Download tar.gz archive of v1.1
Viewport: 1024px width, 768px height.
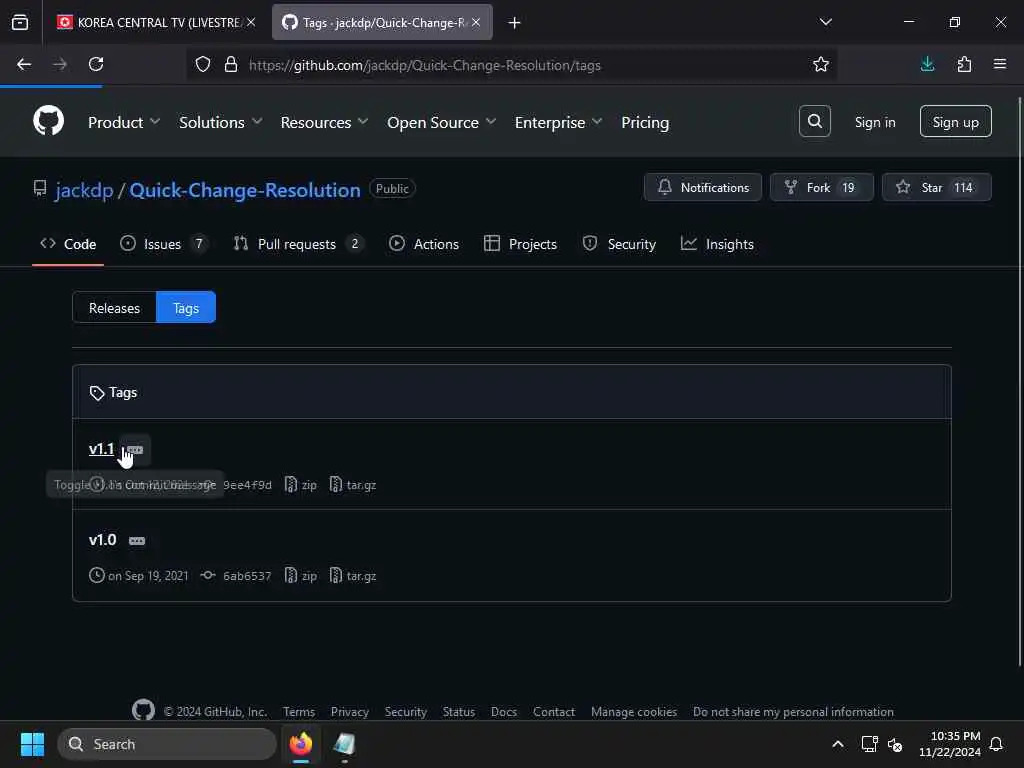353,485
